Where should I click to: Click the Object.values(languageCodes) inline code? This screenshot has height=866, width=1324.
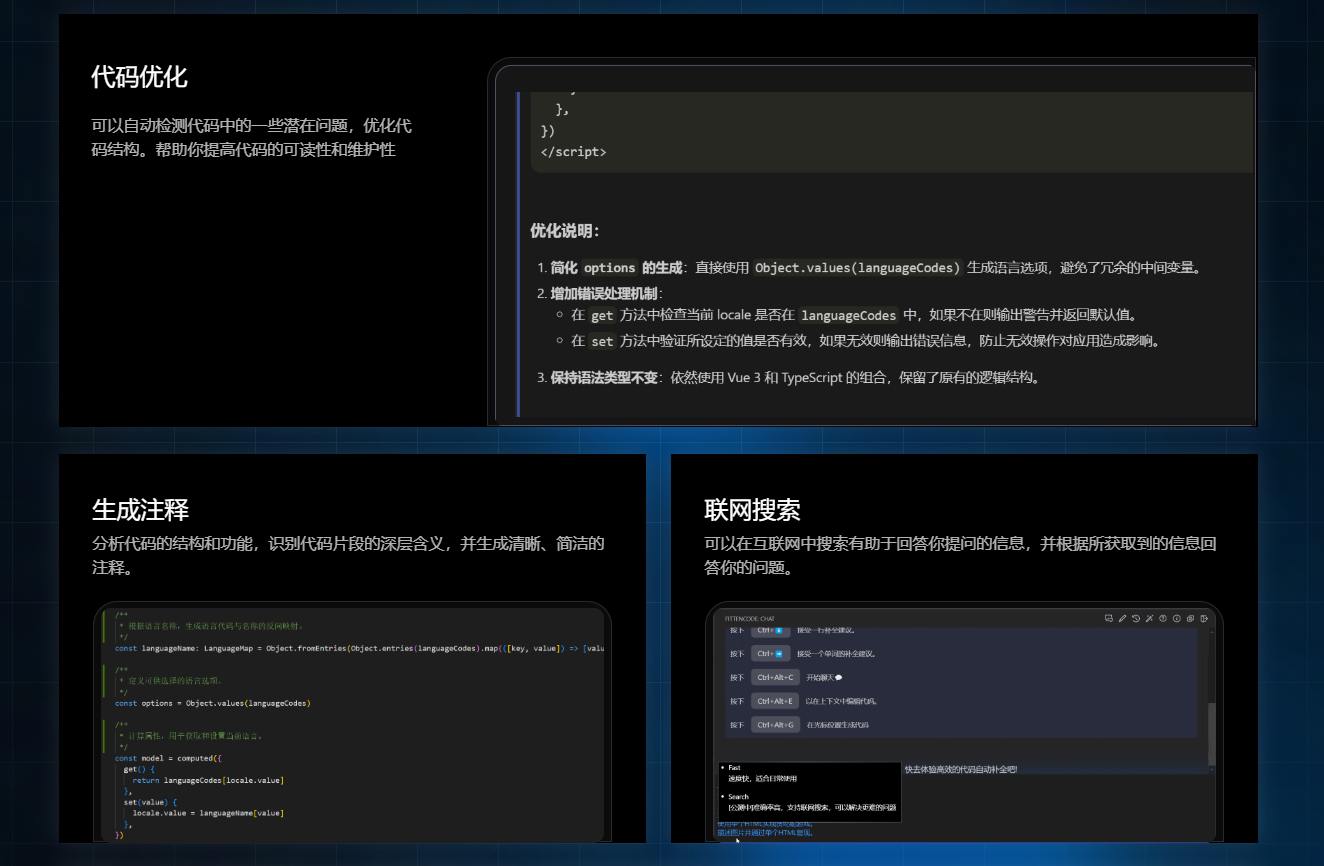(x=858, y=268)
